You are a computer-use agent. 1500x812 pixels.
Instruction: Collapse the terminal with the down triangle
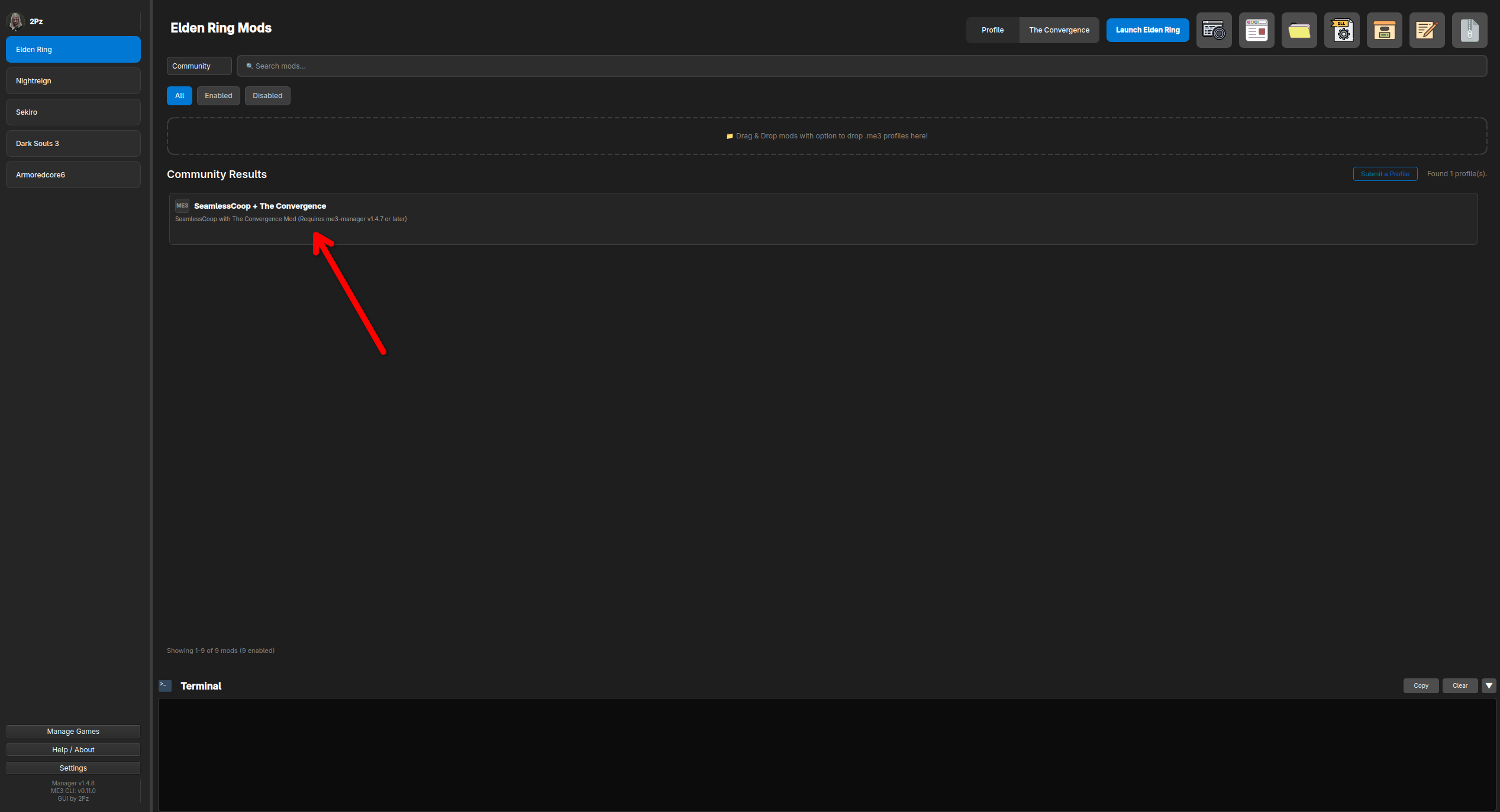(x=1489, y=685)
